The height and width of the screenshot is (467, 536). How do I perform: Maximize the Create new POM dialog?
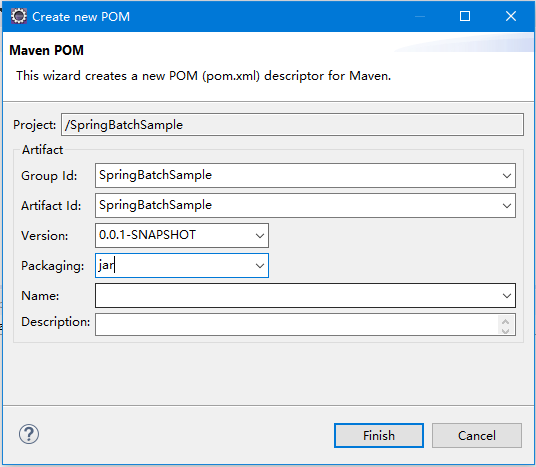click(465, 16)
